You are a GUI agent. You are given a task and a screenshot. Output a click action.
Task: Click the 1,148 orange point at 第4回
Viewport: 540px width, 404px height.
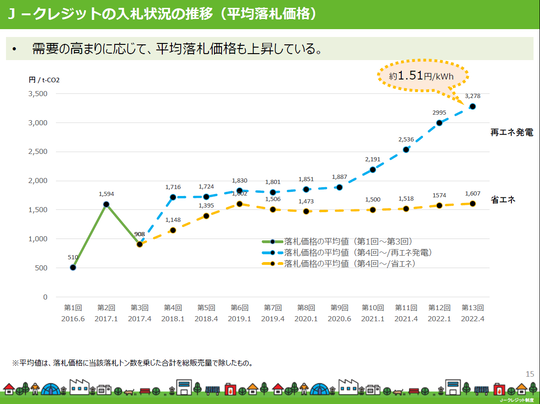pos(173,230)
